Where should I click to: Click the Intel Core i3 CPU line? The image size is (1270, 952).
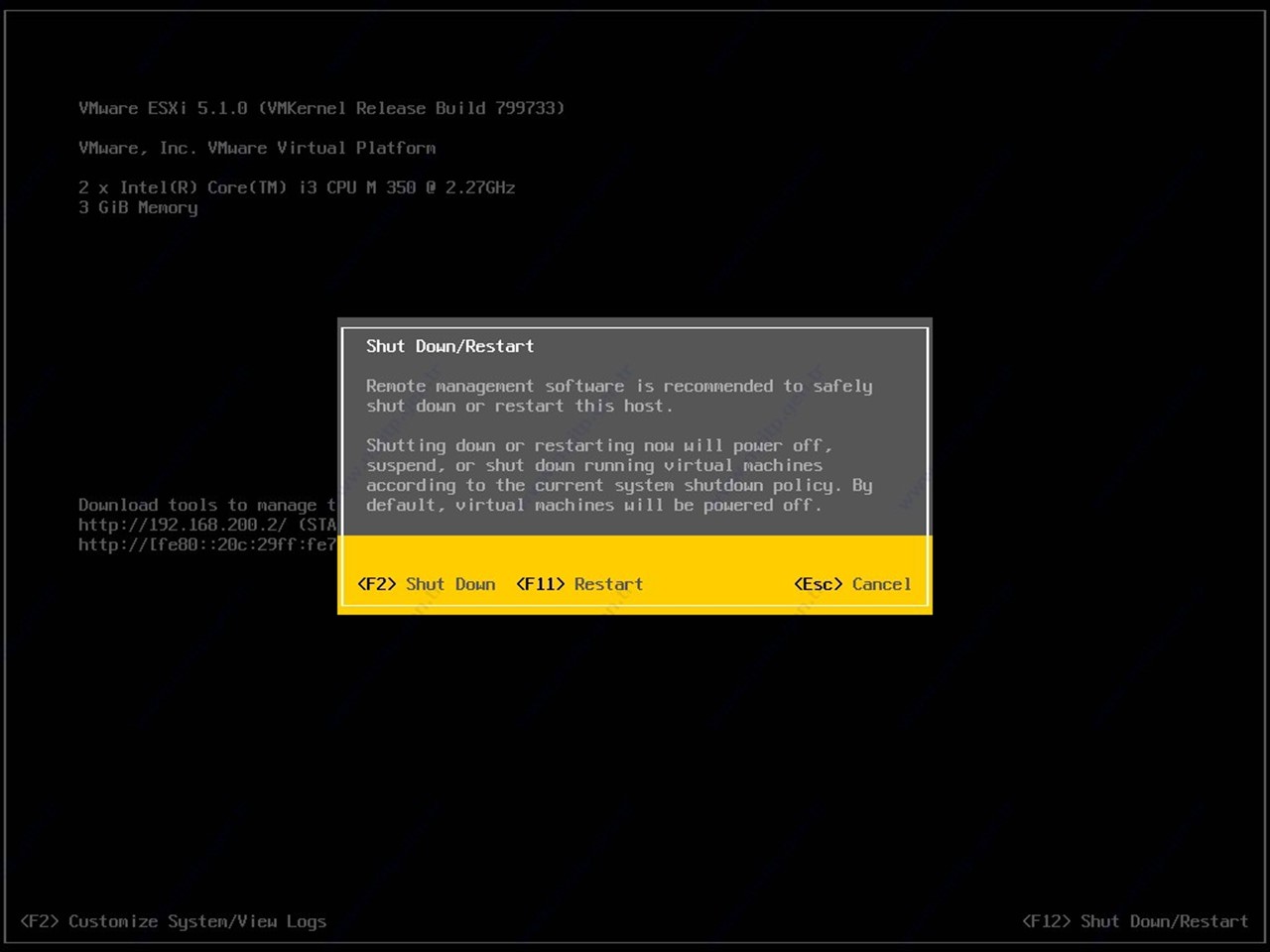click(x=297, y=187)
